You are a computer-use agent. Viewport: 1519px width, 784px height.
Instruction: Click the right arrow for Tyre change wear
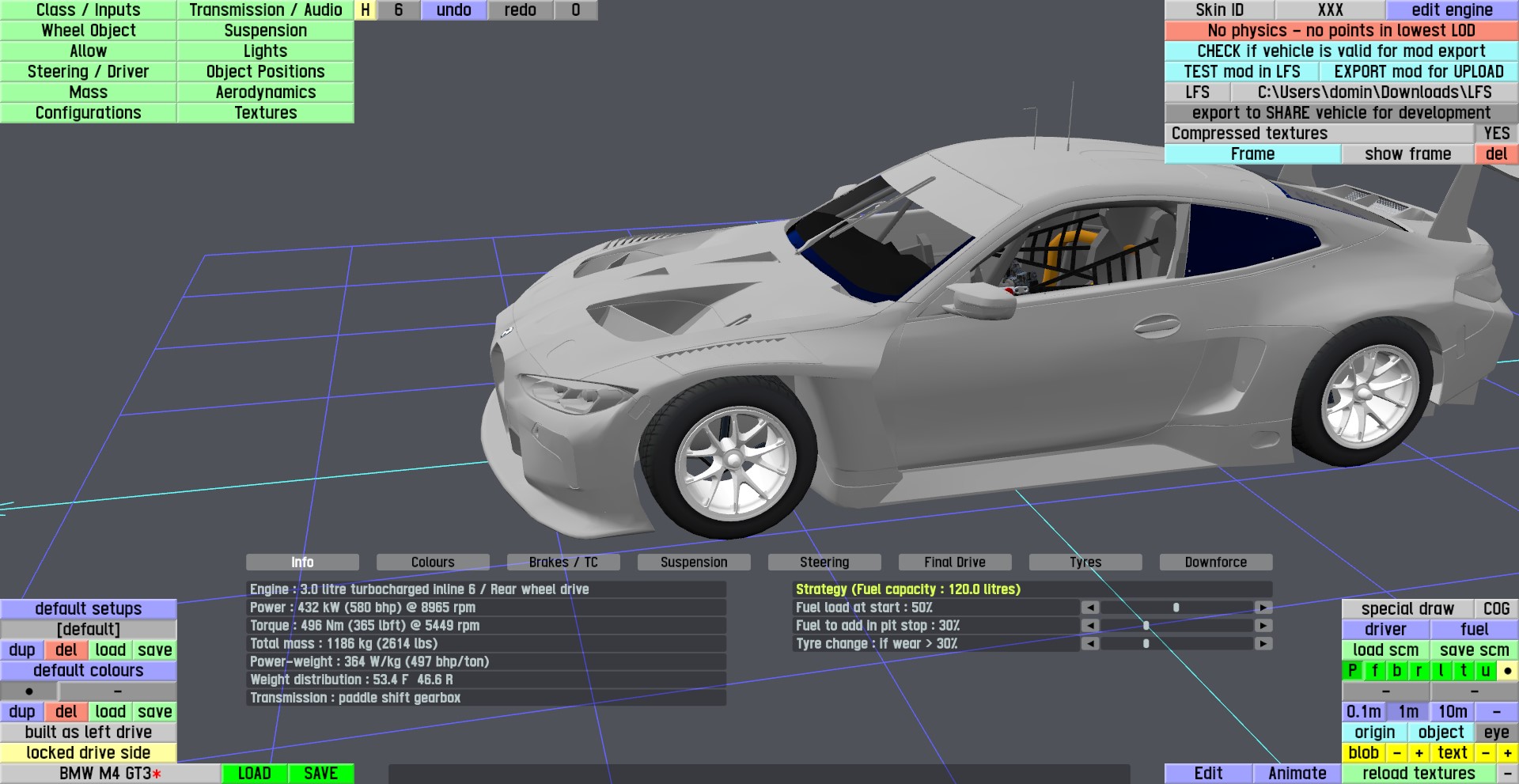point(1263,644)
